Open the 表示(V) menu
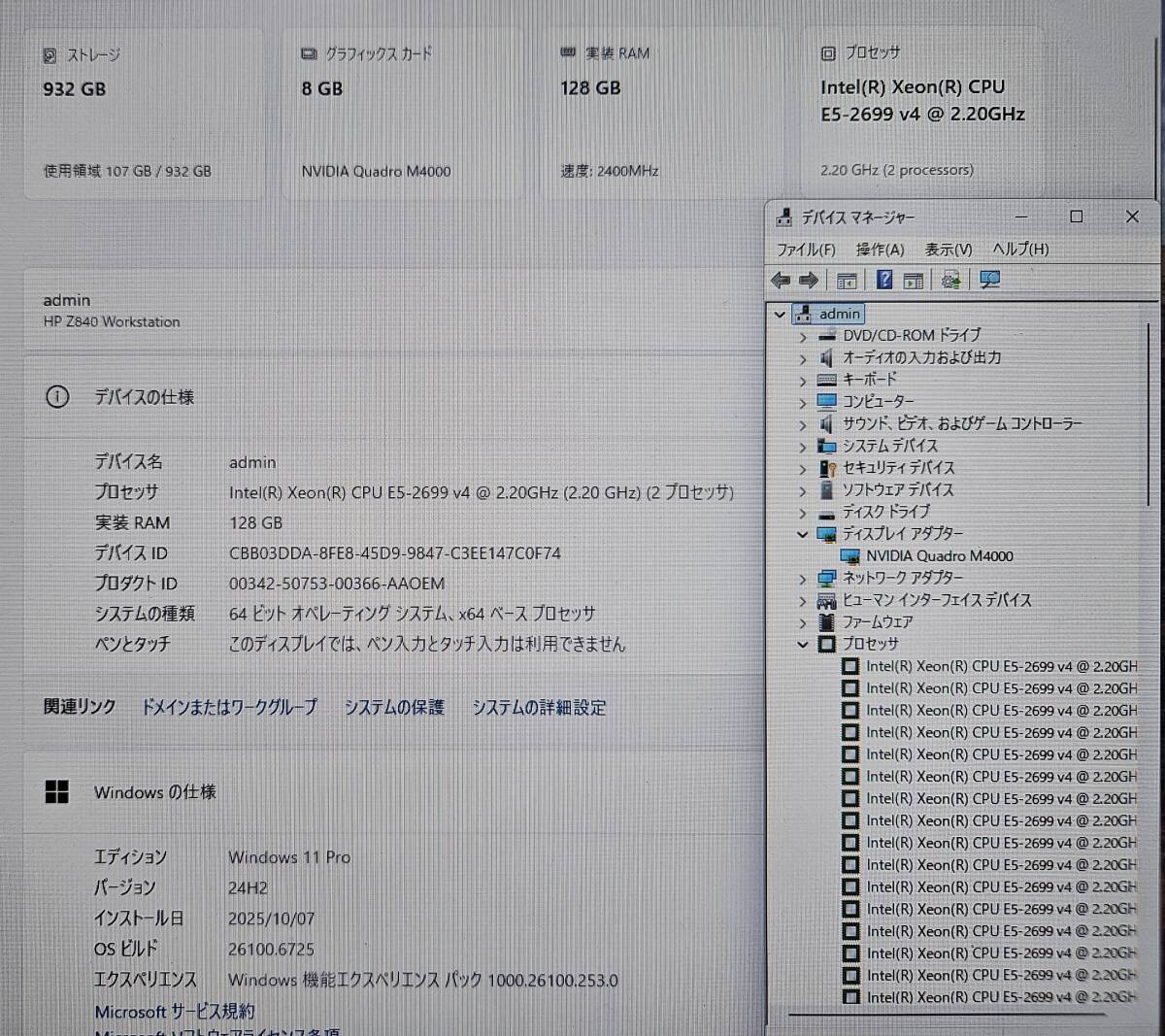1165x1036 pixels. [948, 250]
